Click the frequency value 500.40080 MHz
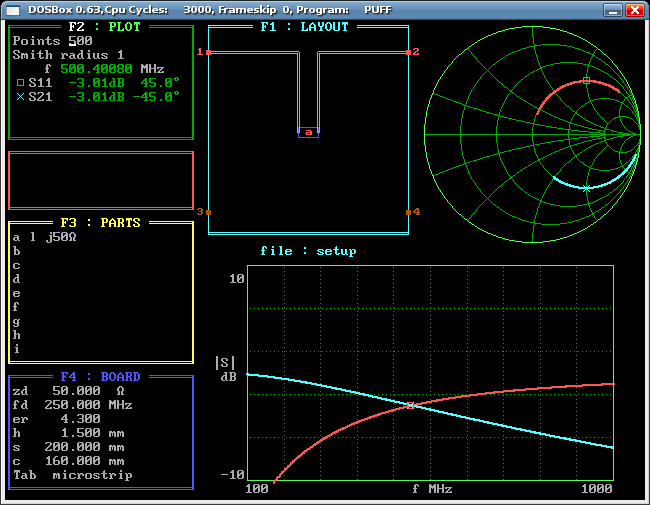The image size is (650, 505). [x=112, y=69]
